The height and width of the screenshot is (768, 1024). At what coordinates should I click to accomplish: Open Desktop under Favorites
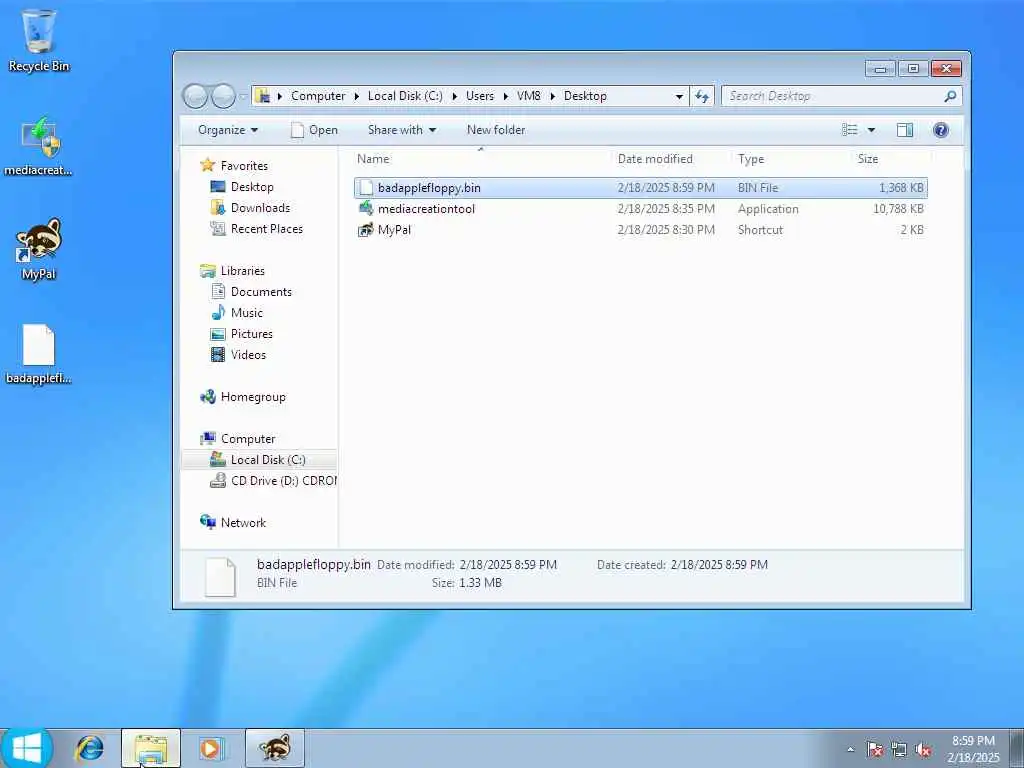(242, 187)
